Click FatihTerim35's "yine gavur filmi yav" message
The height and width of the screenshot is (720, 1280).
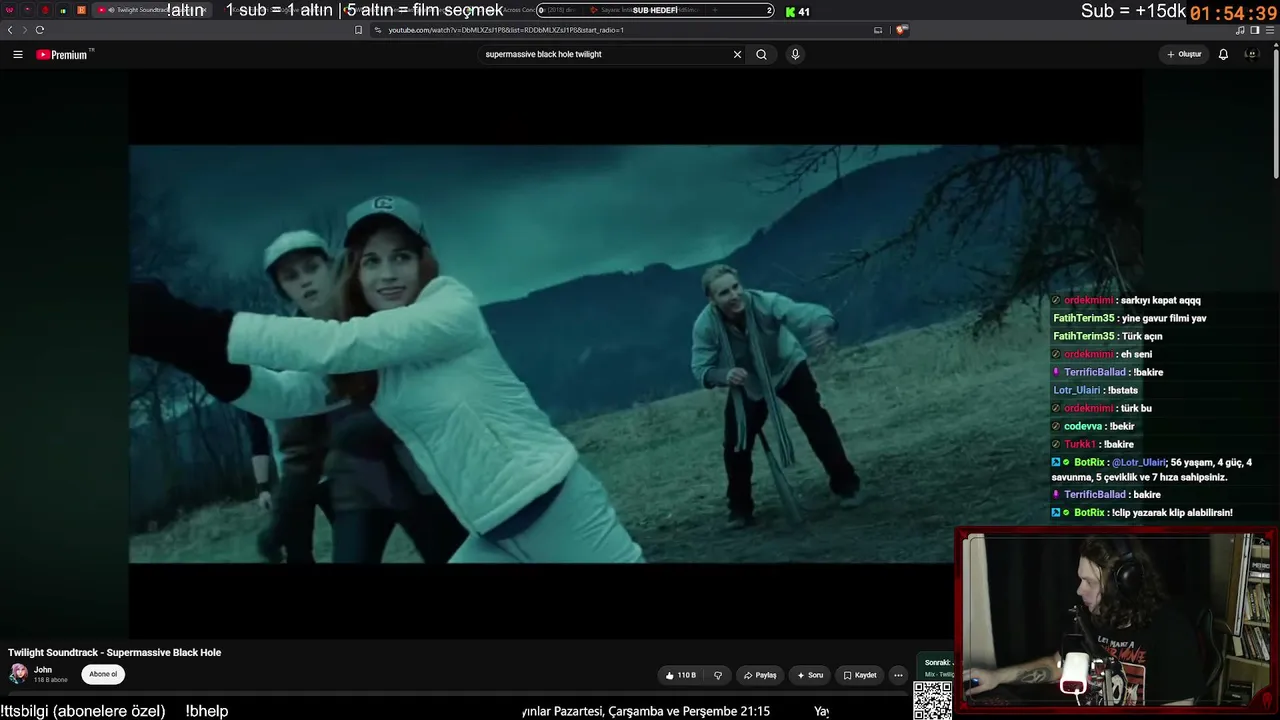[1129, 318]
